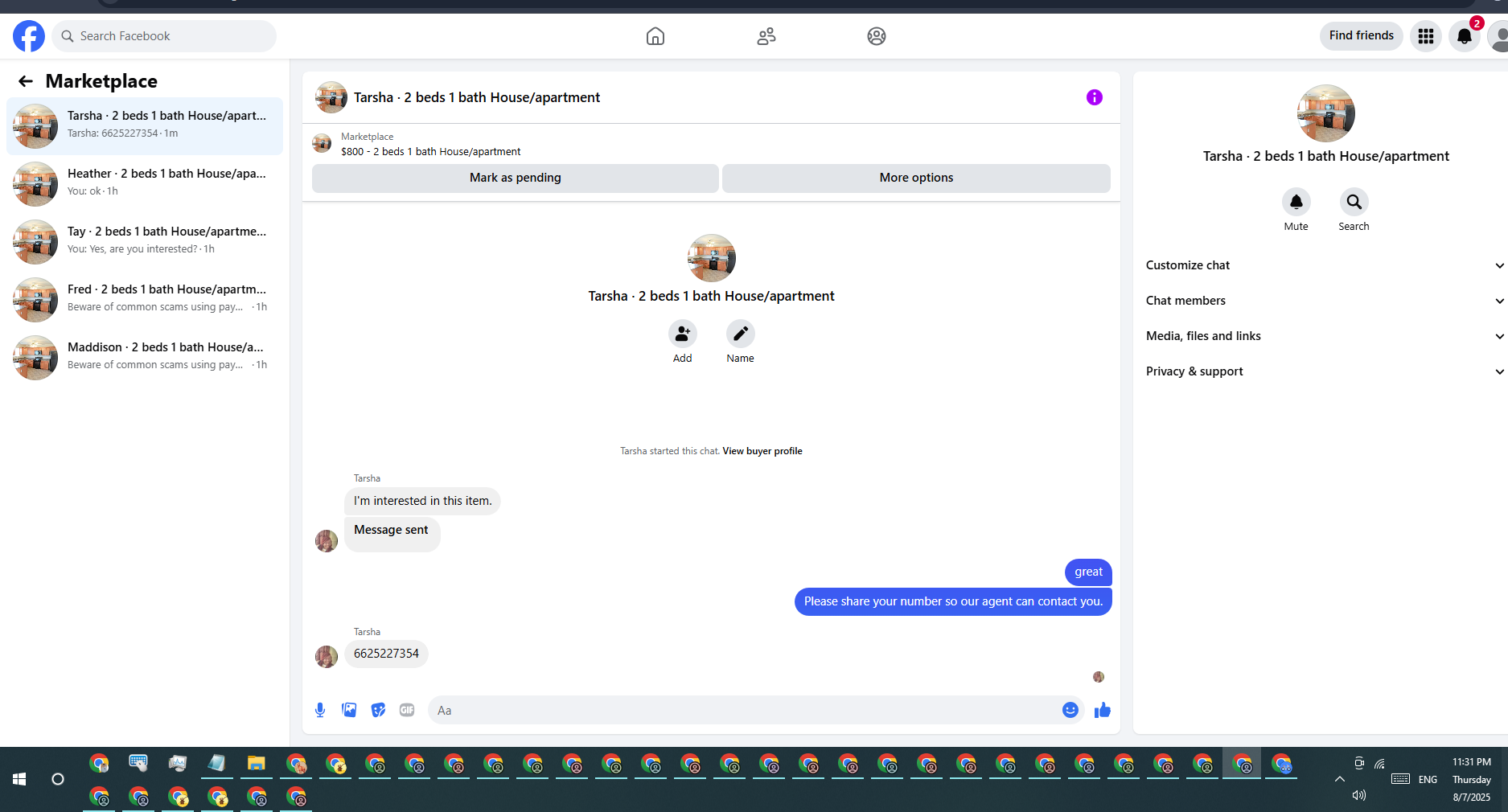This screenshot has width=1508, height=812.
Task: Choose a GIF icon
Action: click(x=407, y=710)
